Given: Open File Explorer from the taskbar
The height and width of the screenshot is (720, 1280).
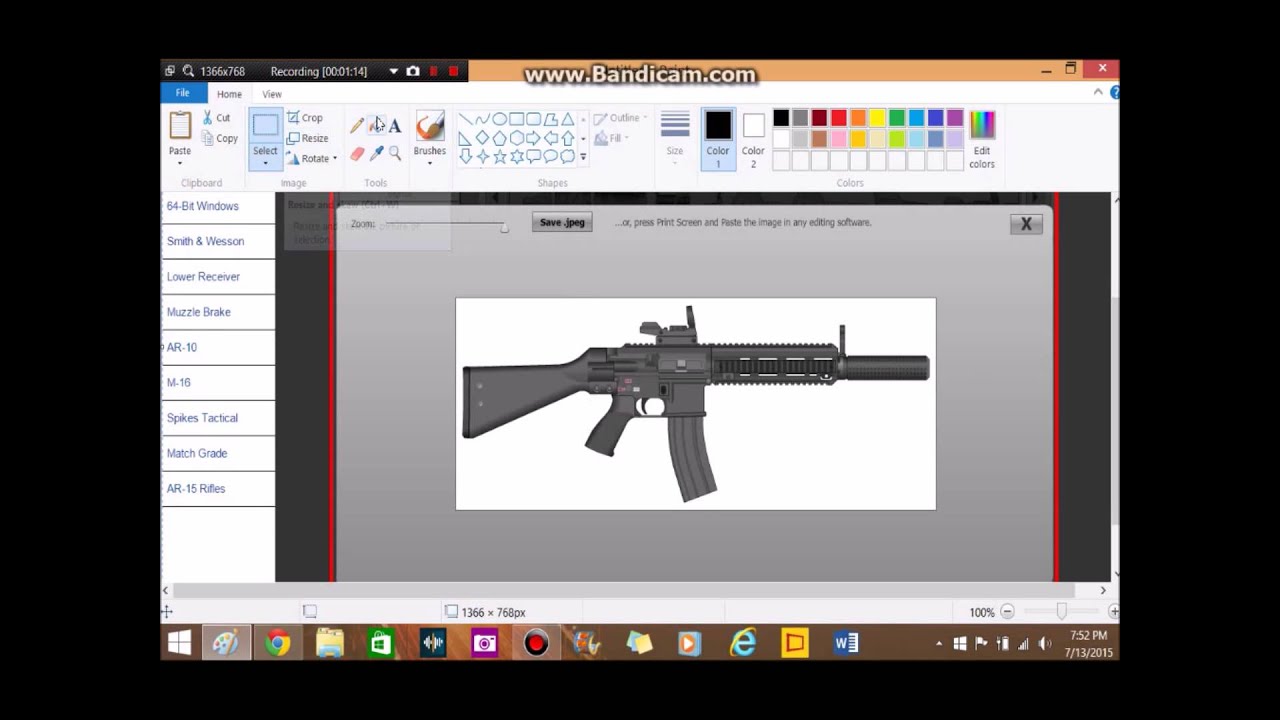Looking at the screenshot, I should 329,643.
